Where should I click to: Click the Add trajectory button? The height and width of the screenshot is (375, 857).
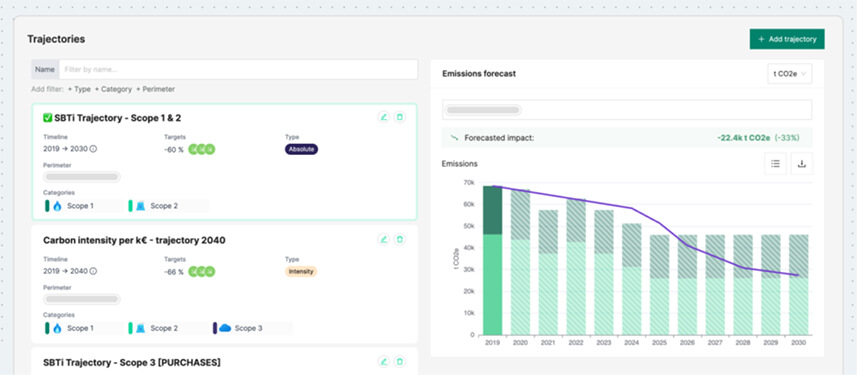click(787, 39)
